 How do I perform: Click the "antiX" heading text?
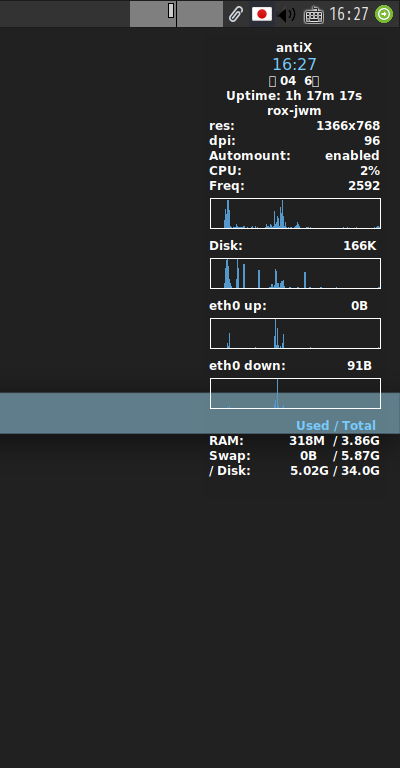click(294, 48)
